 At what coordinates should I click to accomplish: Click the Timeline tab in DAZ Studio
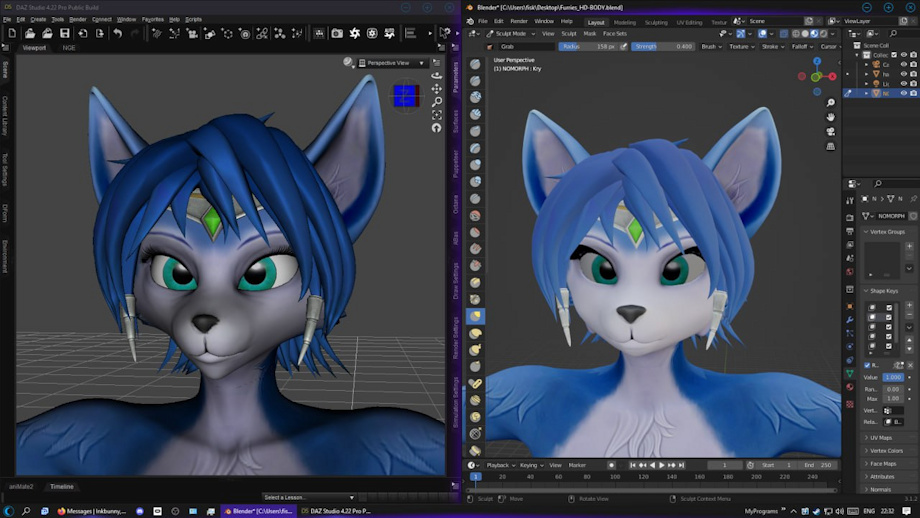[x=62, y=486]
